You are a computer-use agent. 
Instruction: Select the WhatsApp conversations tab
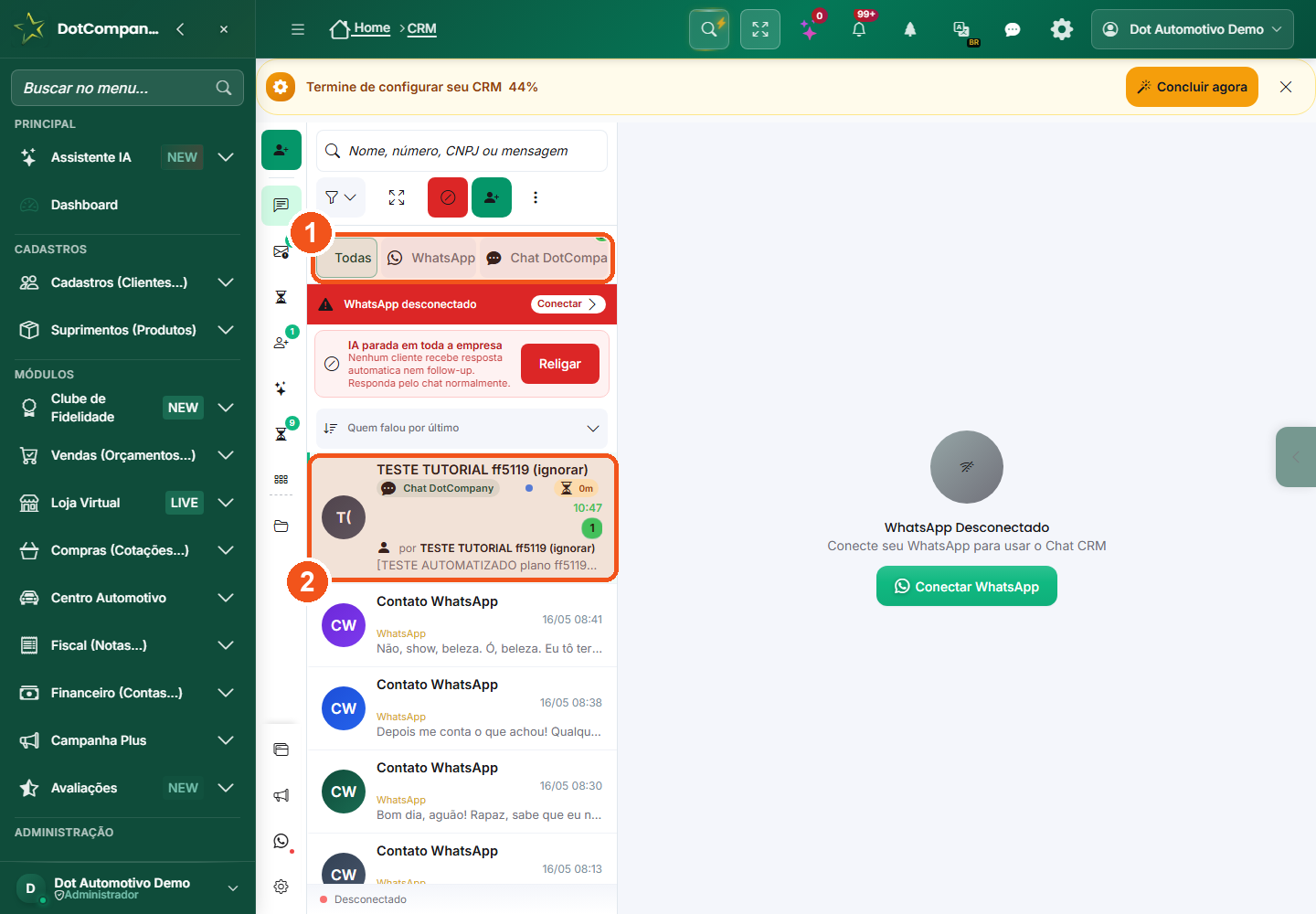[432, 258]
